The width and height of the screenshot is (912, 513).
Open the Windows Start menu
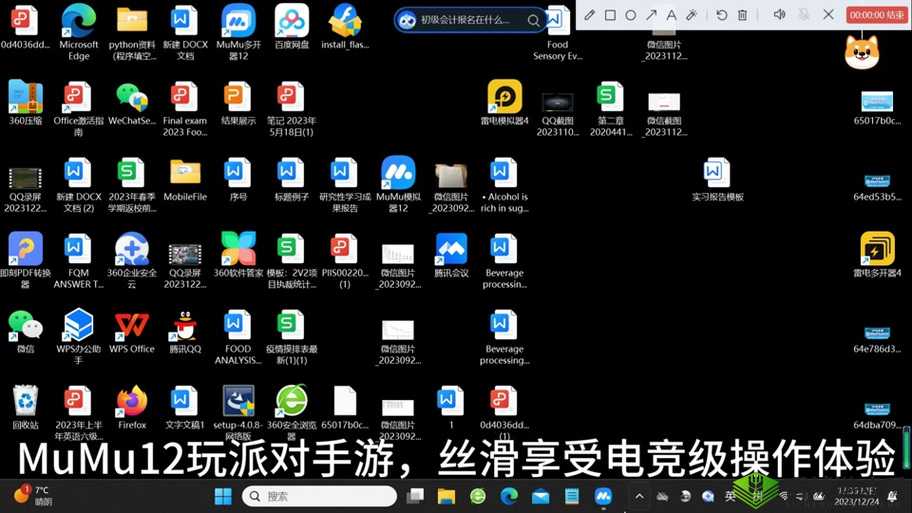coord(223,496)
